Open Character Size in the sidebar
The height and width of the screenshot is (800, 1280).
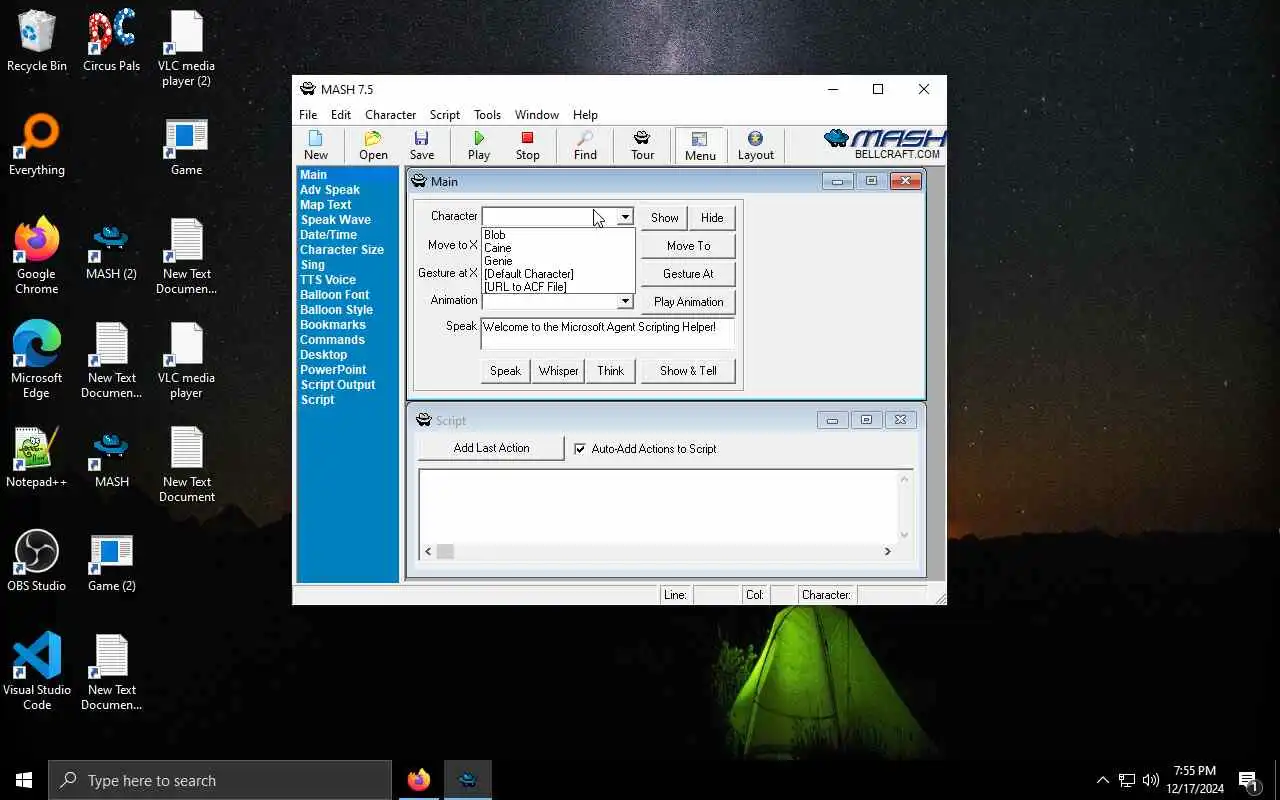point(342,250)
